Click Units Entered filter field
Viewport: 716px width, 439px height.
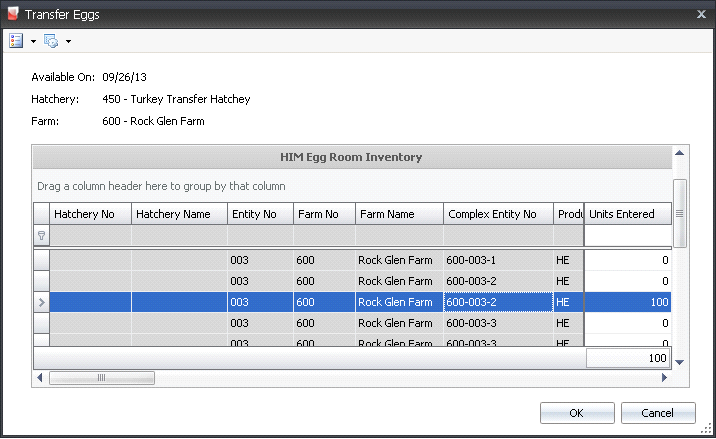point(627,236)
